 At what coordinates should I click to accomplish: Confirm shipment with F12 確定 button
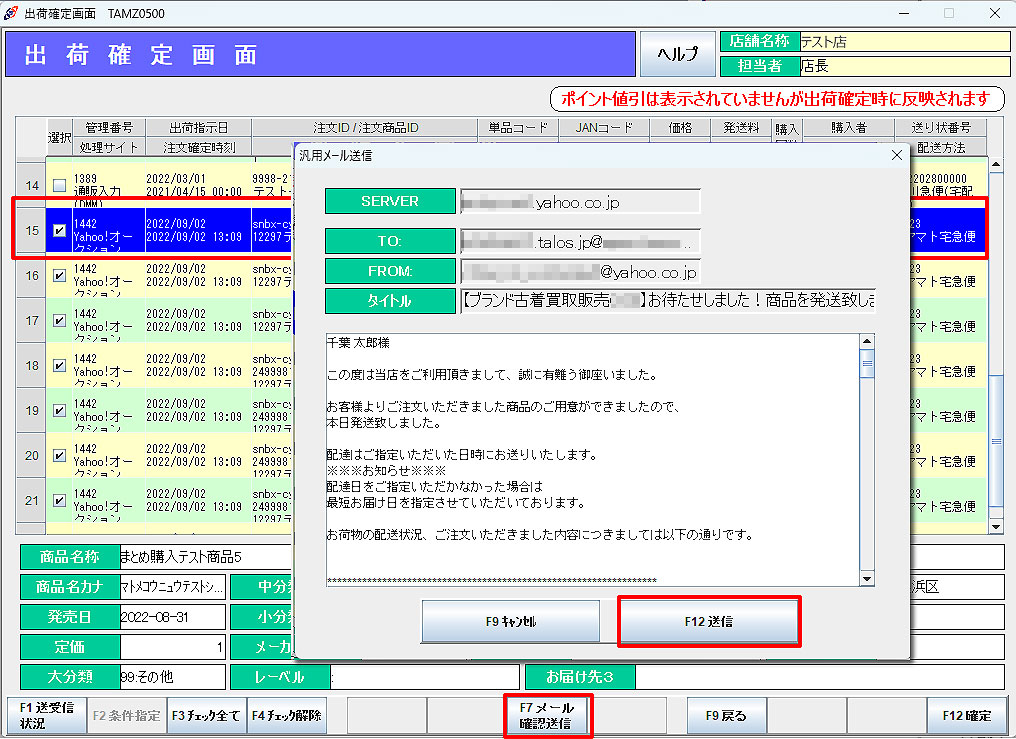(x=966, y=716)
